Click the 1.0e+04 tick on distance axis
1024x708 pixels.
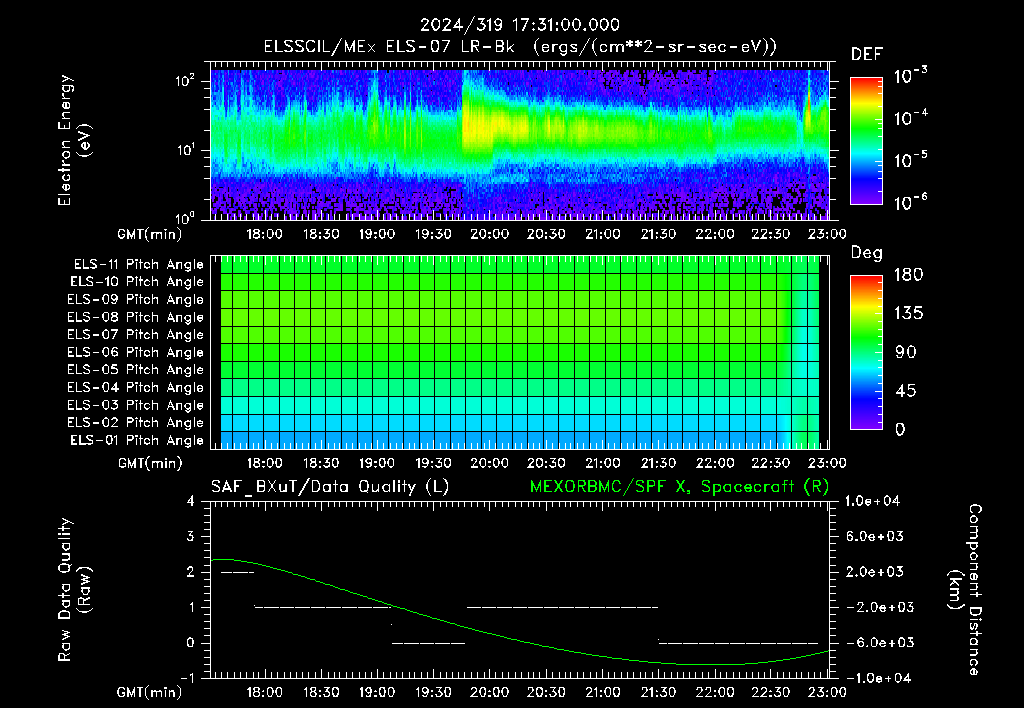point(872,501)
